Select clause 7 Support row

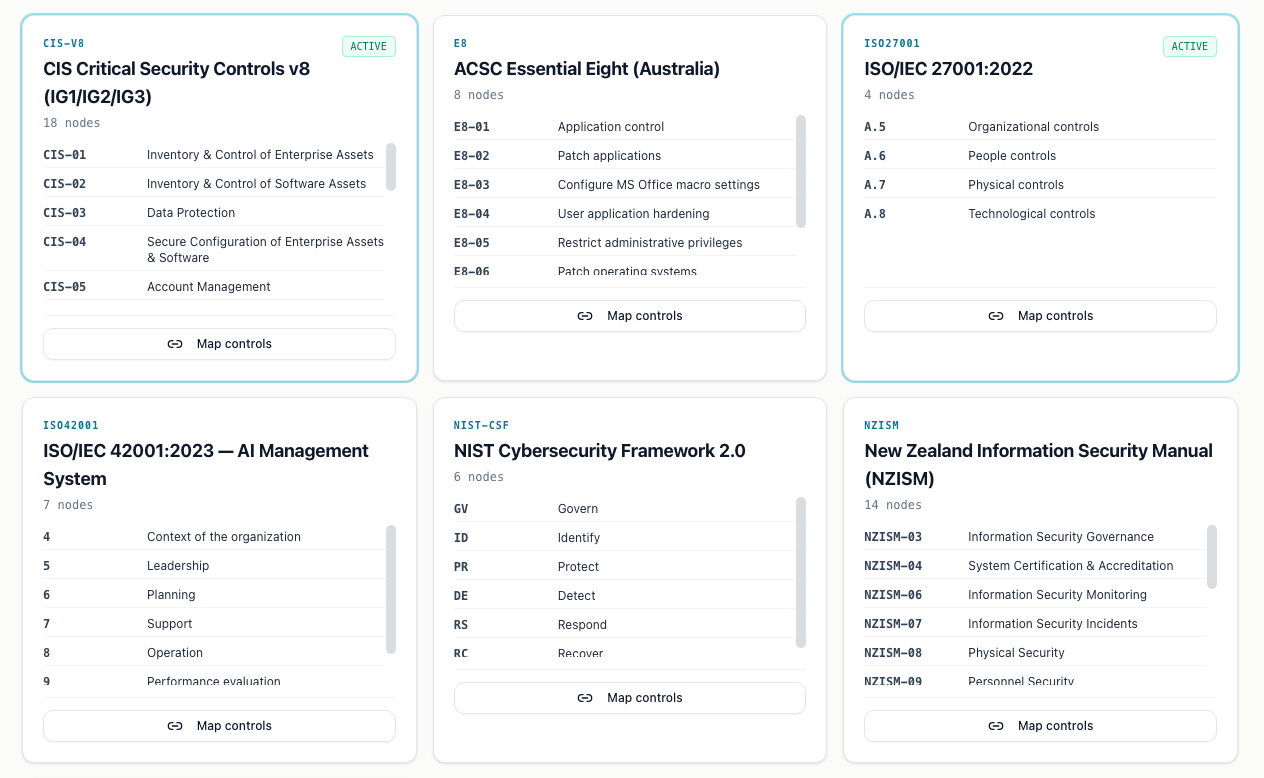click(214, 624)
